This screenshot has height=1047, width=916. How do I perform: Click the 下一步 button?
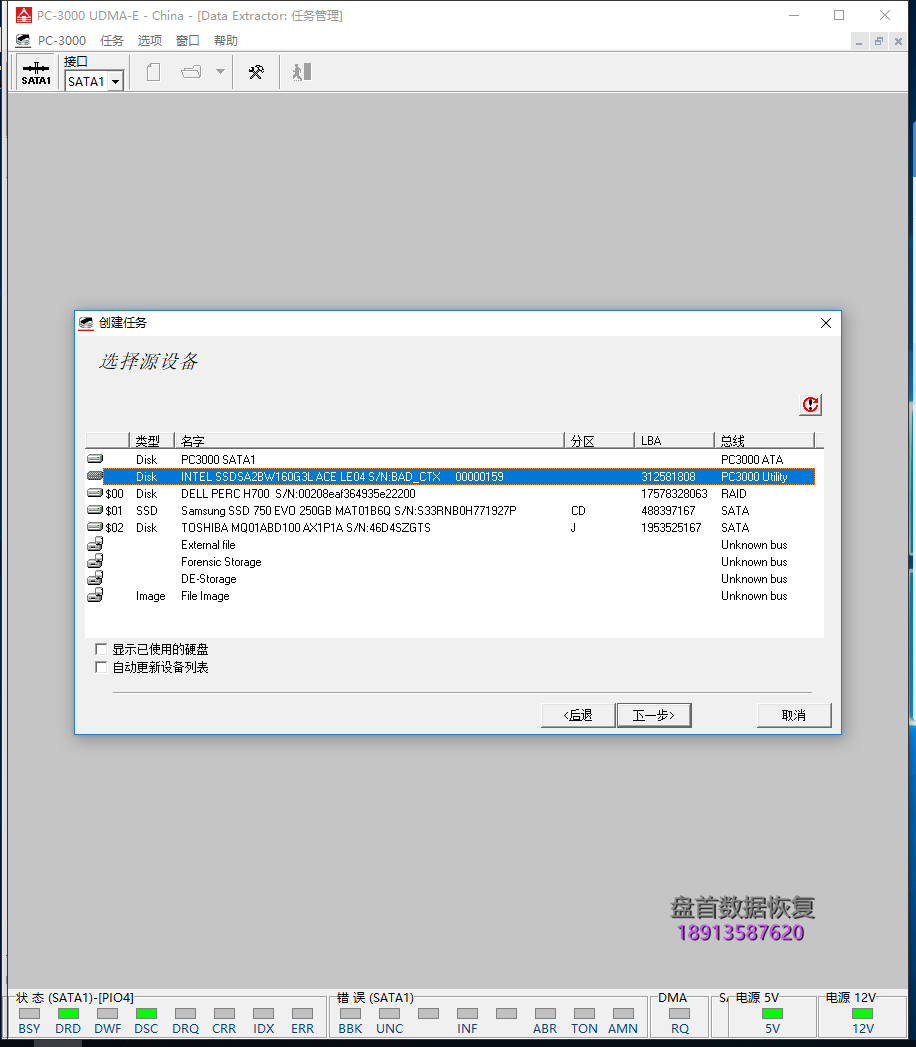click(653, 715)
